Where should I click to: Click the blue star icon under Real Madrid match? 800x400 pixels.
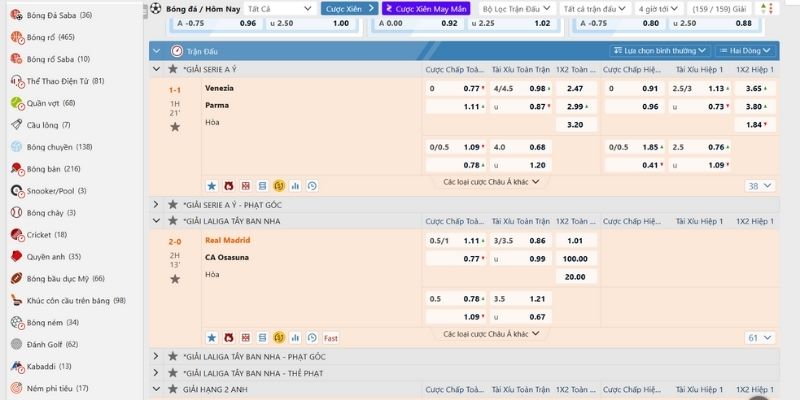[211, 338]
